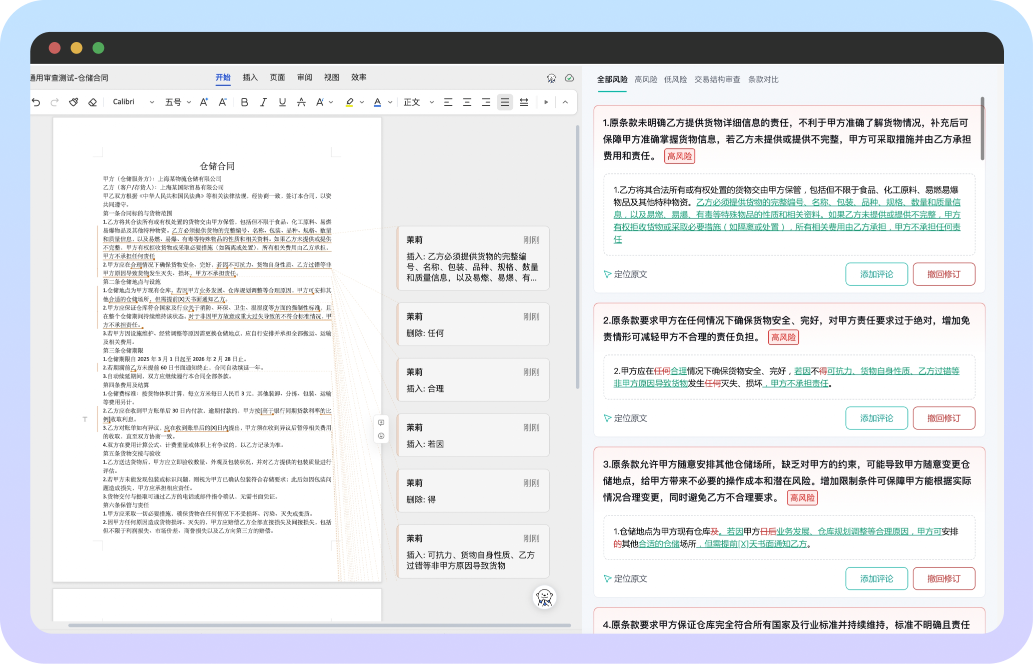Click 添加评论 on the first risk card
This screenshot has width=1033, height=664.
(x=876, y=274)
